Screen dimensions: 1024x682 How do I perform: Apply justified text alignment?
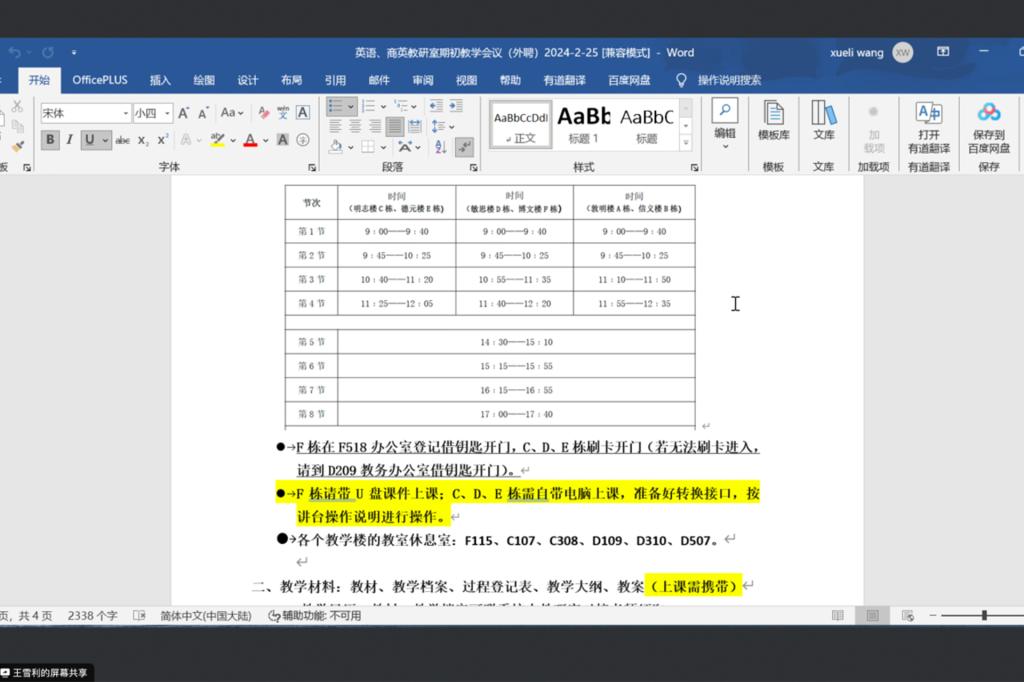click(394, 126)
